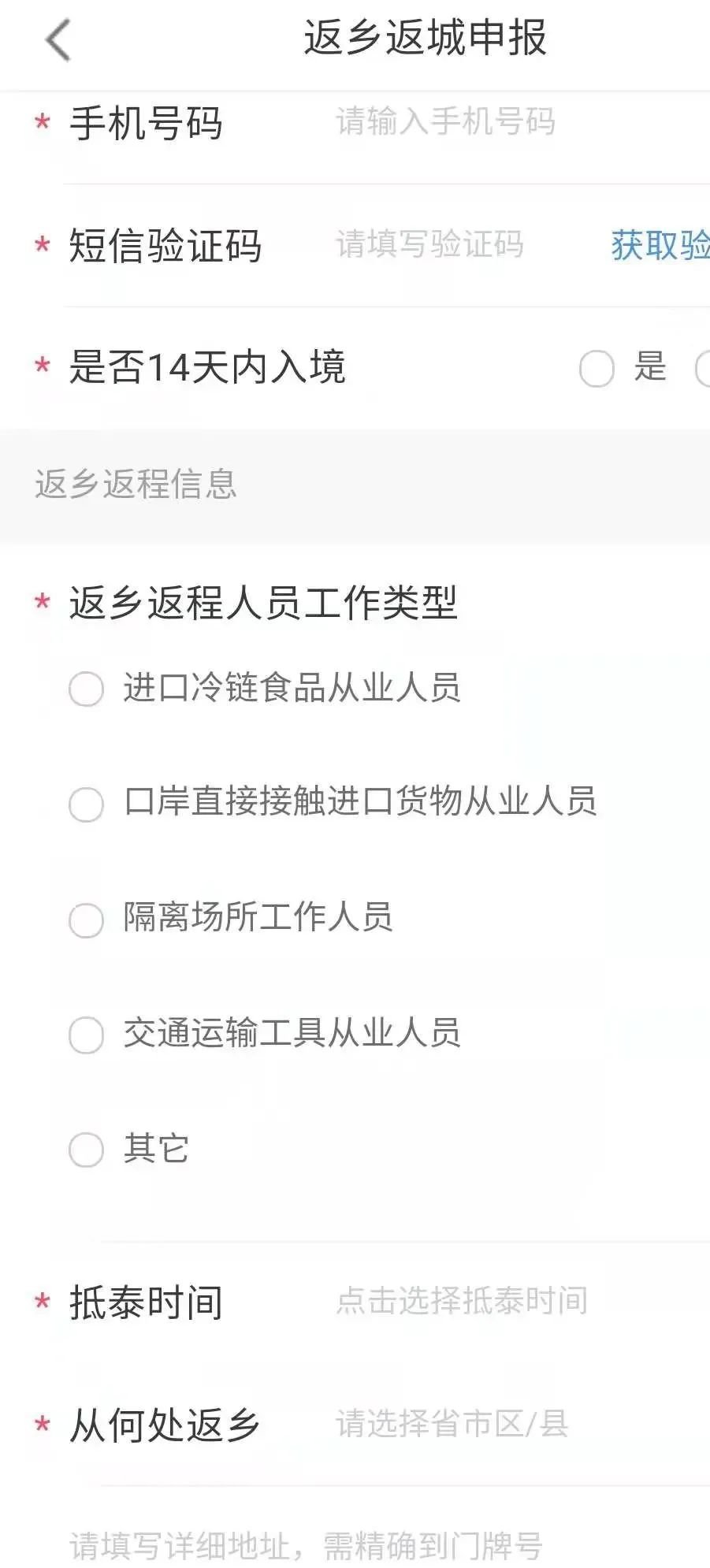The image size is (710, 1568).
Task: Select 是 for 14-day entry question
Action: click(x=597, y=368)
